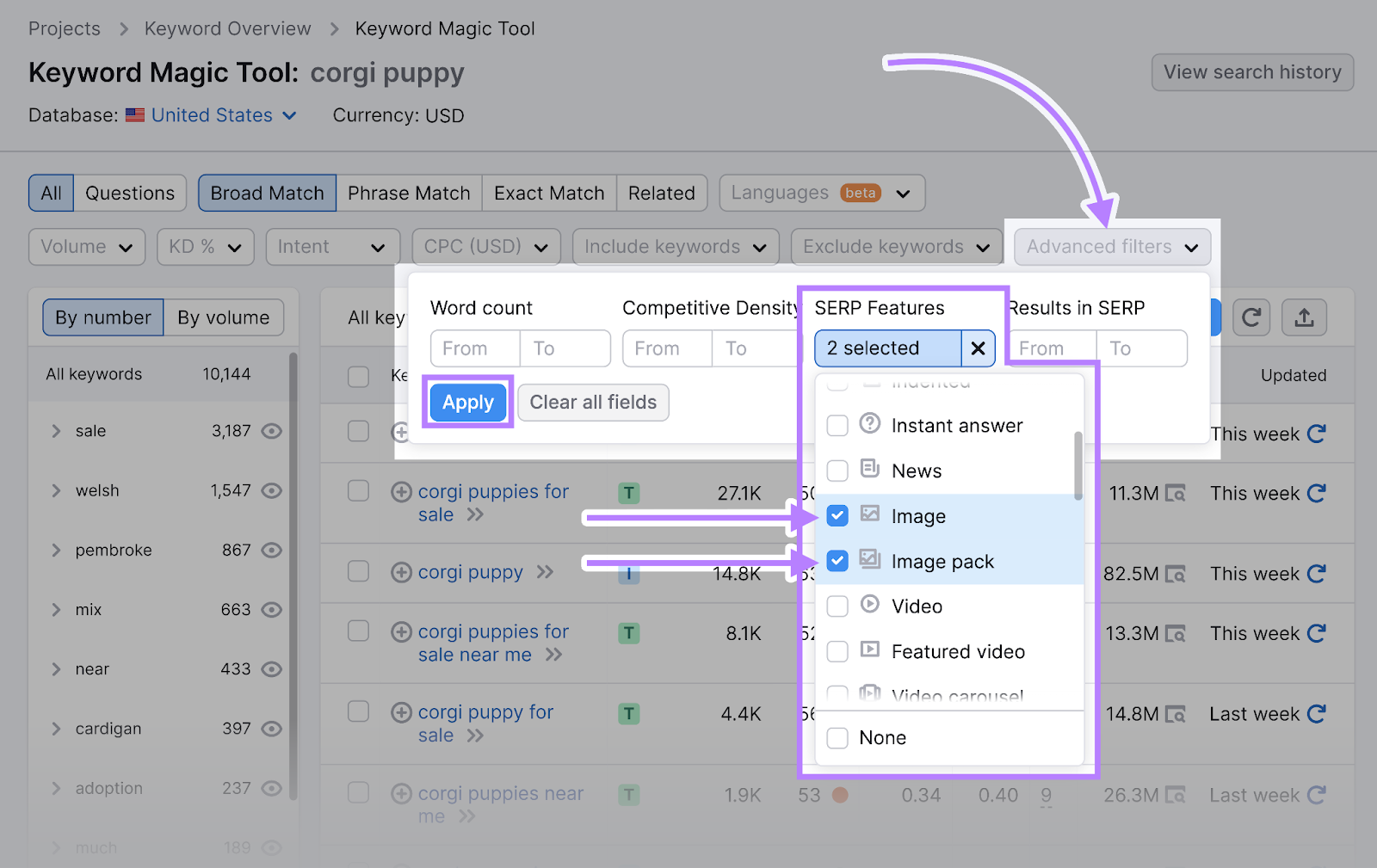Check the News SERP feature

pos(837,471)
